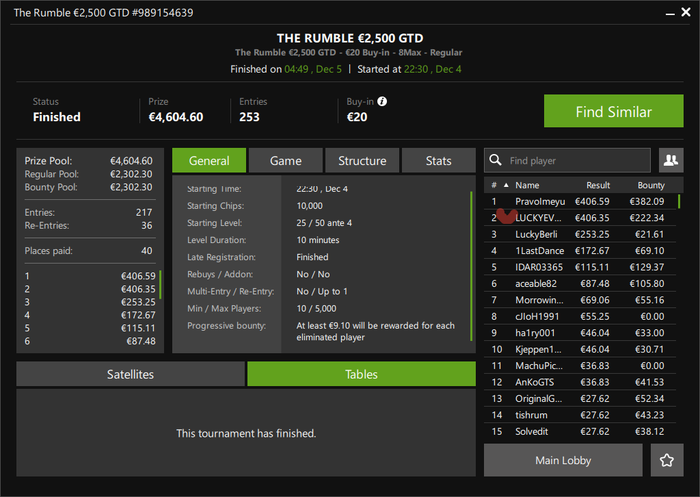Click the Bounty Pool value in left panel
This screenshot has width=700, height=497.
coord(131,187)
